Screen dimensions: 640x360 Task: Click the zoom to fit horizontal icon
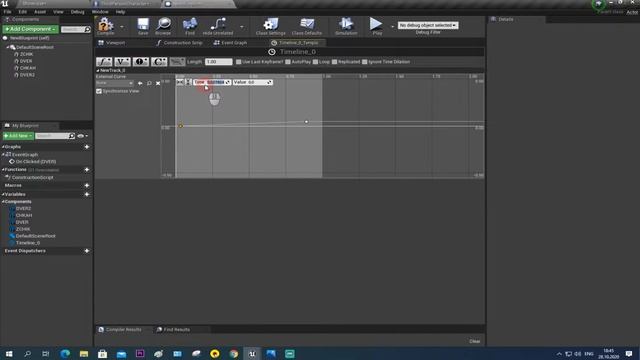(x=180, y=82)
